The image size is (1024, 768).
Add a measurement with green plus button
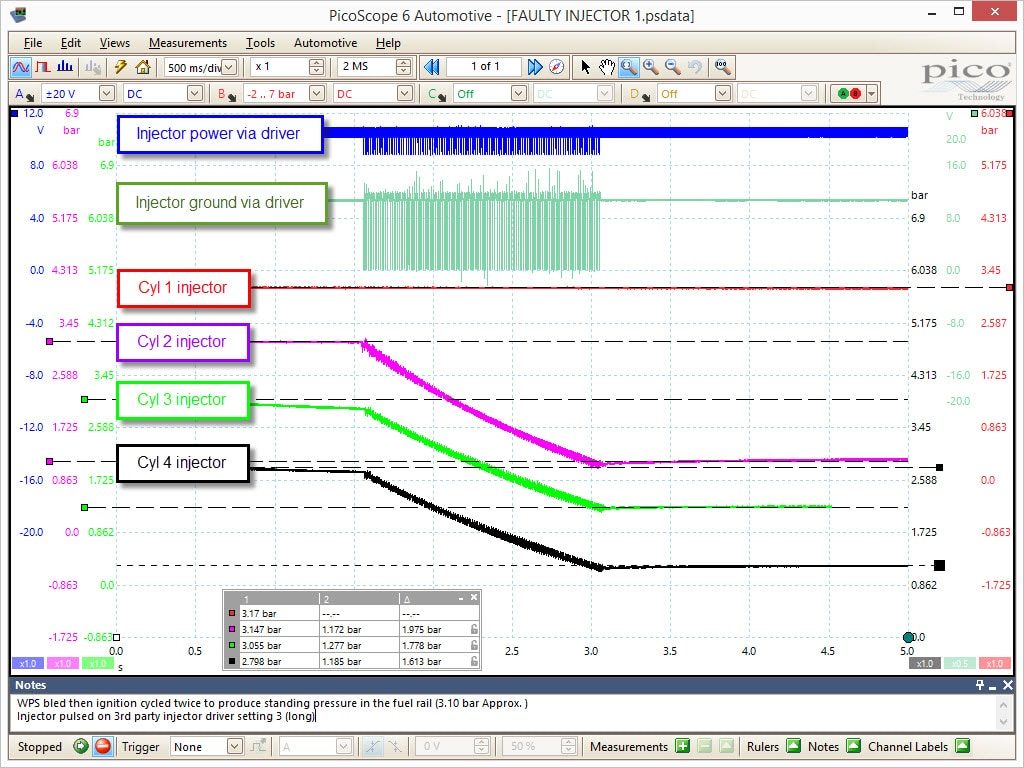682,746
